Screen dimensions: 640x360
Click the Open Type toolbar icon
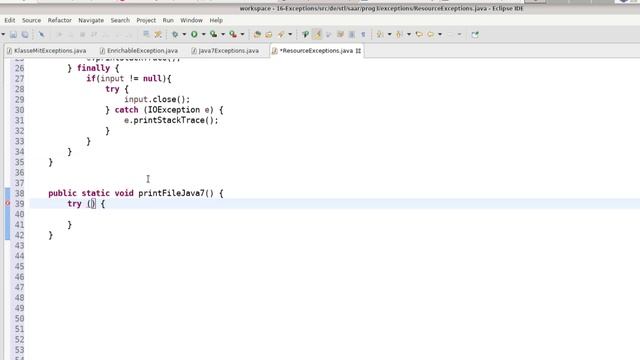(257, 35)
